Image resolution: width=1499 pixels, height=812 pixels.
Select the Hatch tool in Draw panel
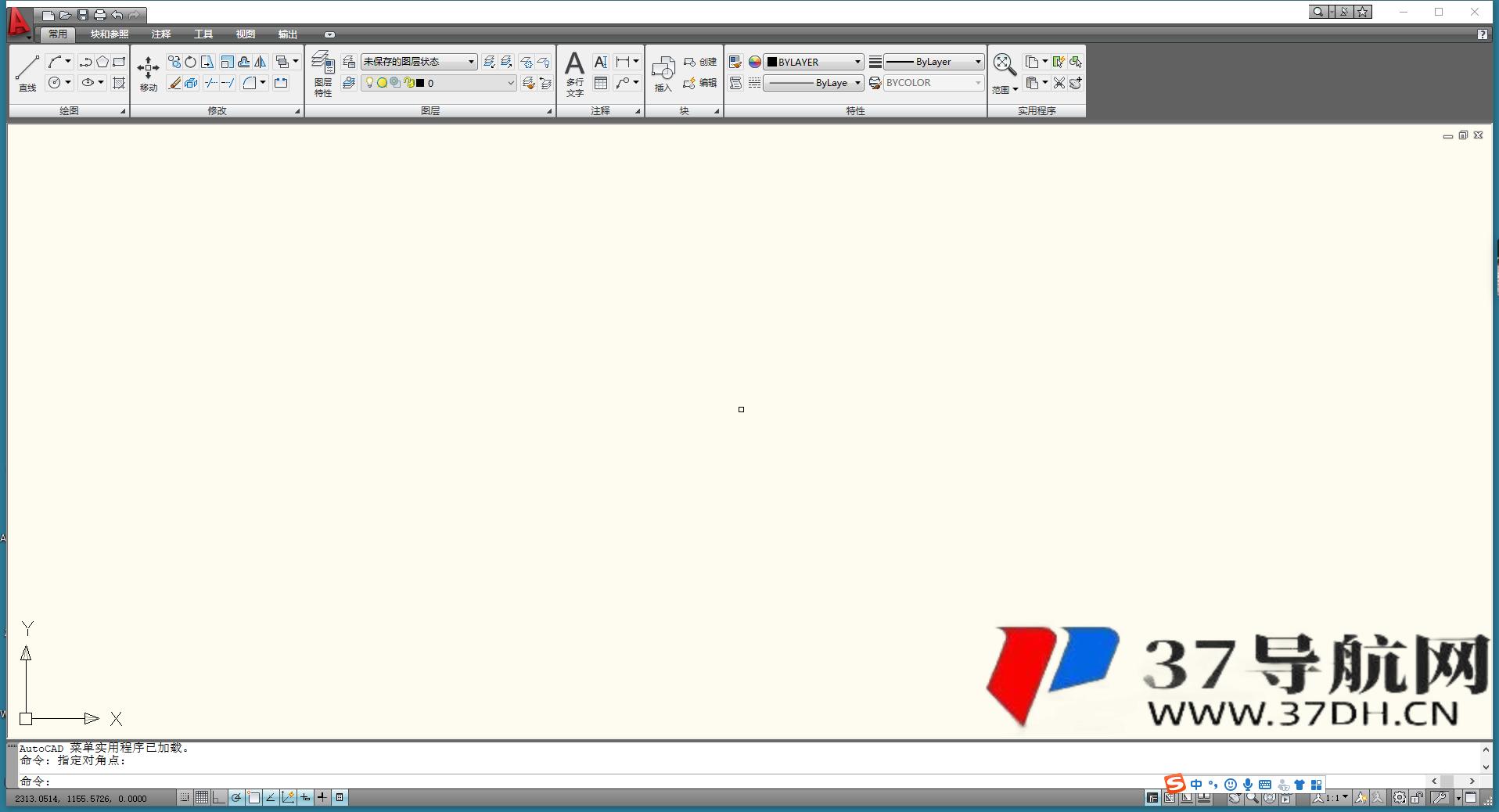pos(119,83)
